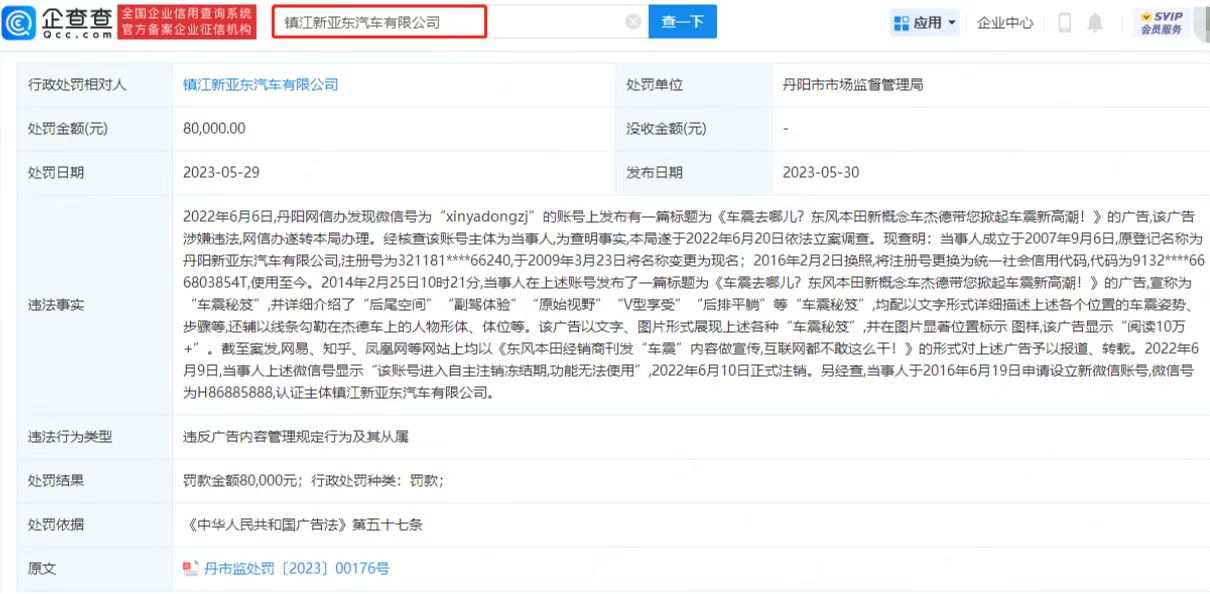Image resolution: width=1210 pixels, height=594 pixels.
Task: Open 镇江新亚东汽车有限公司 company link
Action: pos(260,85)
